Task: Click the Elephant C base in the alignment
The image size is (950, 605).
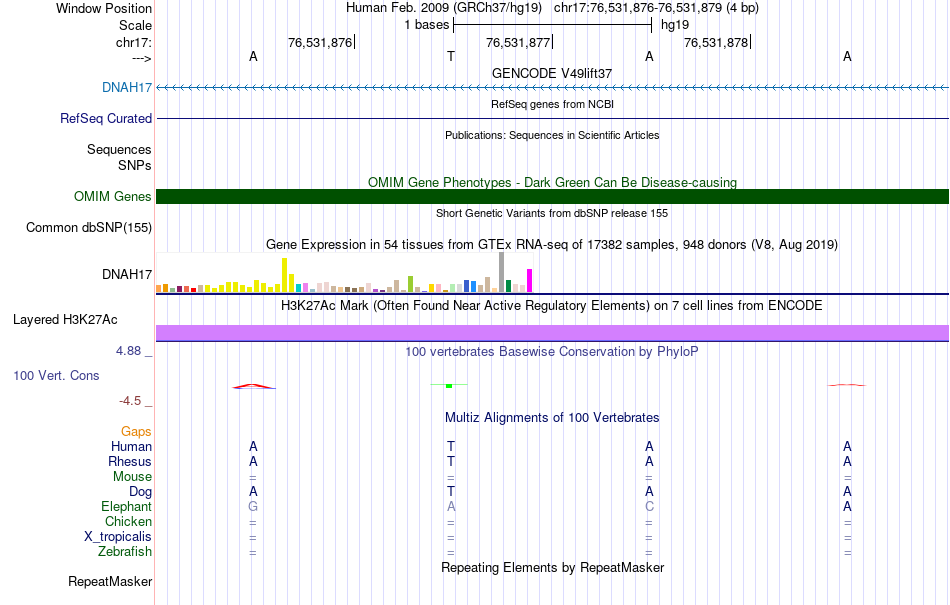Action: 649,506
